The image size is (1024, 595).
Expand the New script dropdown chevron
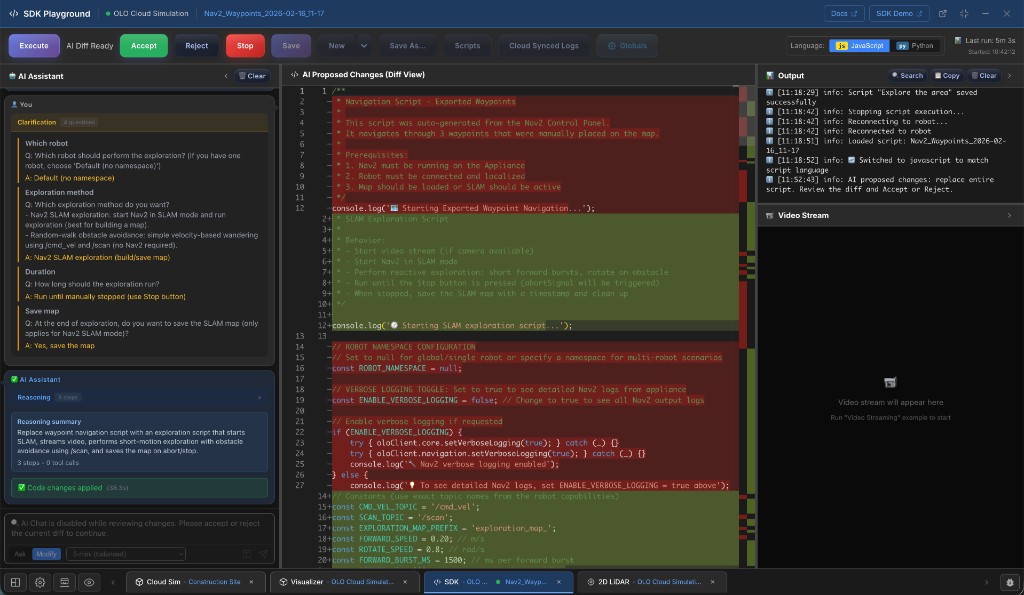click(365, 45)
